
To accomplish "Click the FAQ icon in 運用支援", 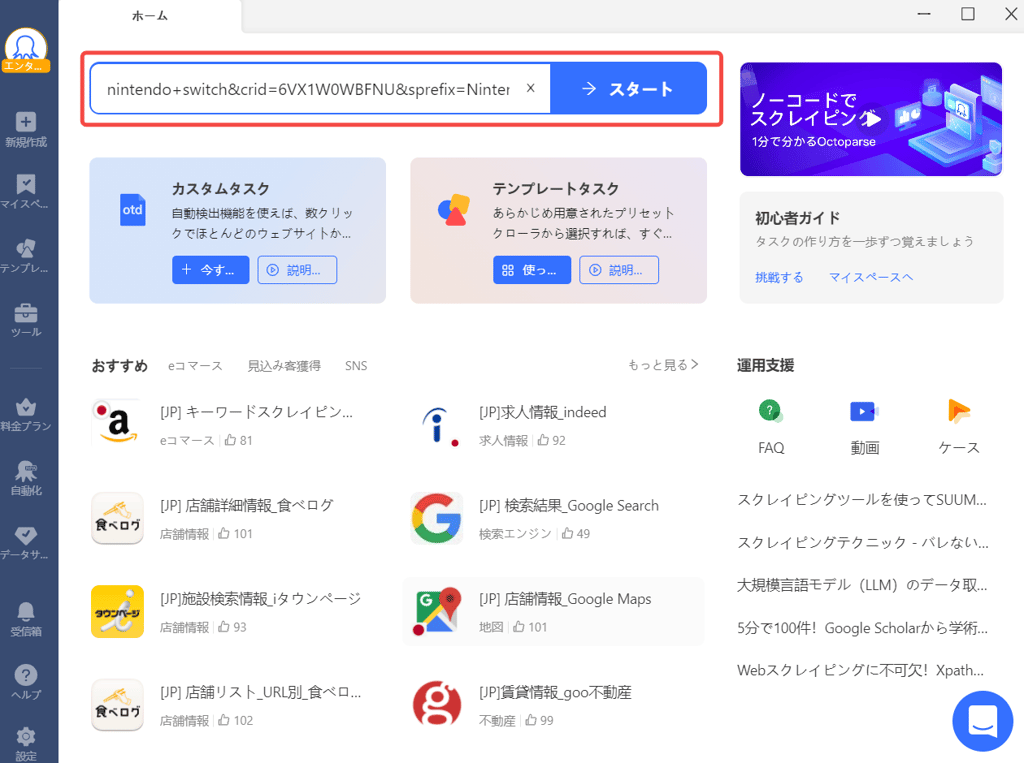I will point(771,411).
